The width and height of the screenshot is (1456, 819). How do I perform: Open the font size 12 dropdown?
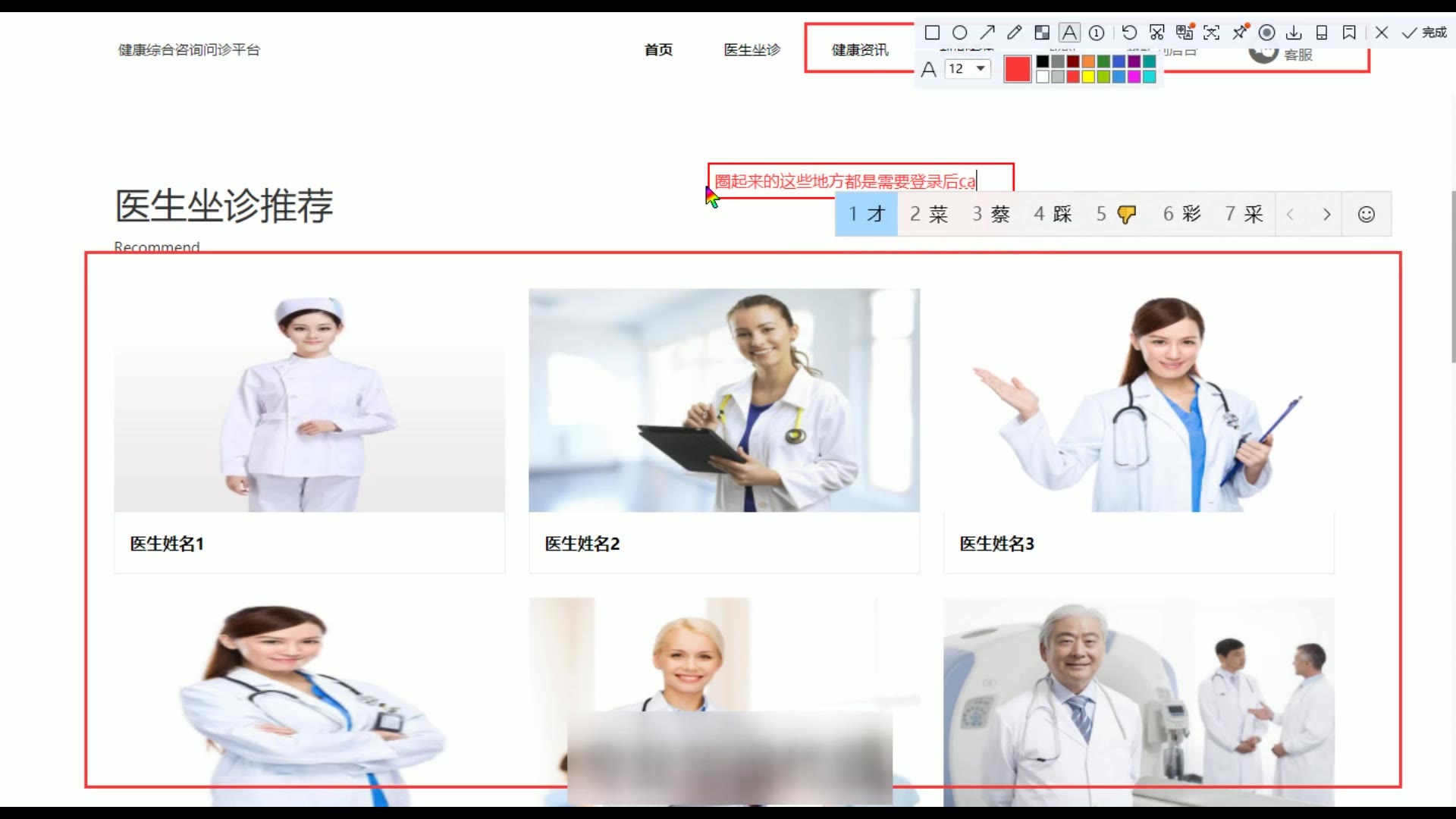[968, 69]
